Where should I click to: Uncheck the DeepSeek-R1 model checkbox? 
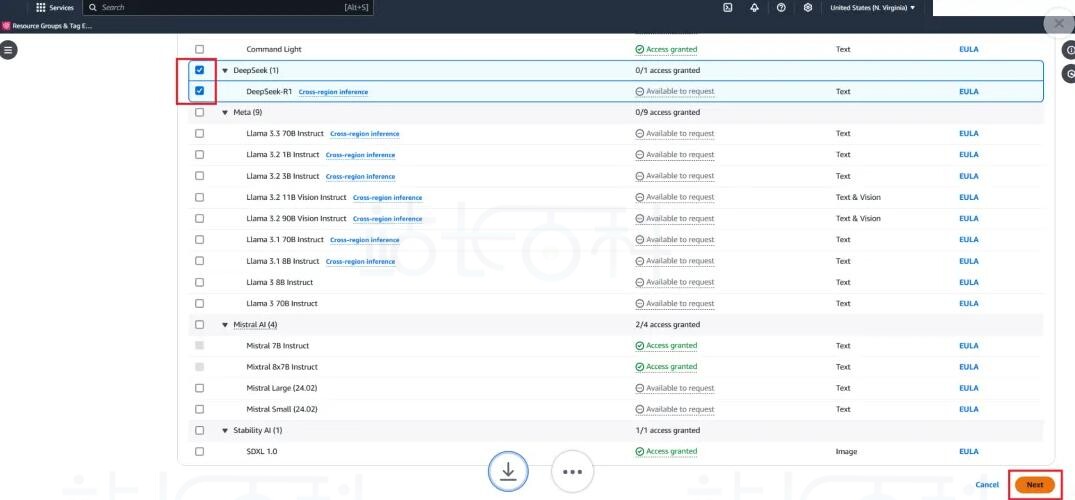coord(200,91)
